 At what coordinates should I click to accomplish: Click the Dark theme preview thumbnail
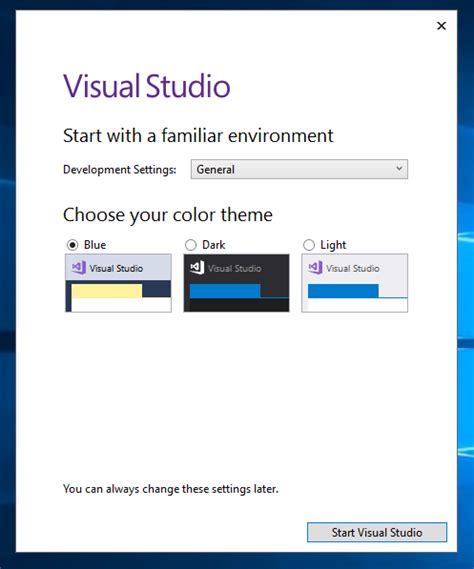[237, 283]
